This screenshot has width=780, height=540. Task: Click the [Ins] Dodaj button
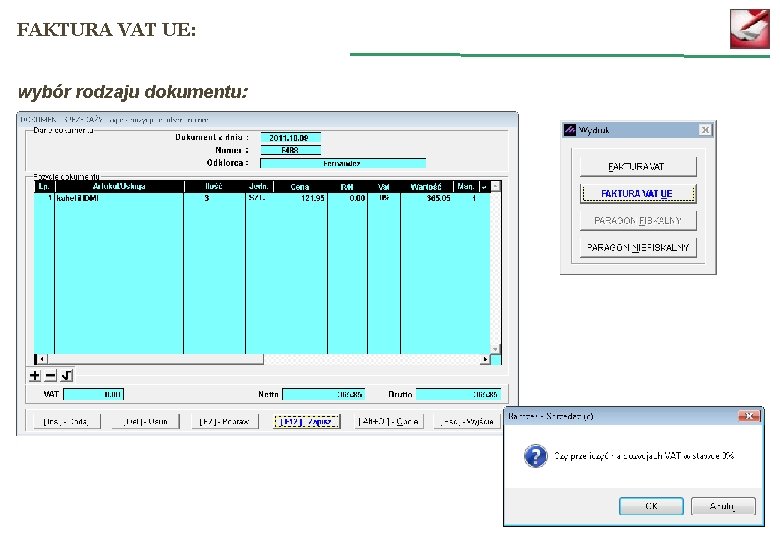[67, 422]
